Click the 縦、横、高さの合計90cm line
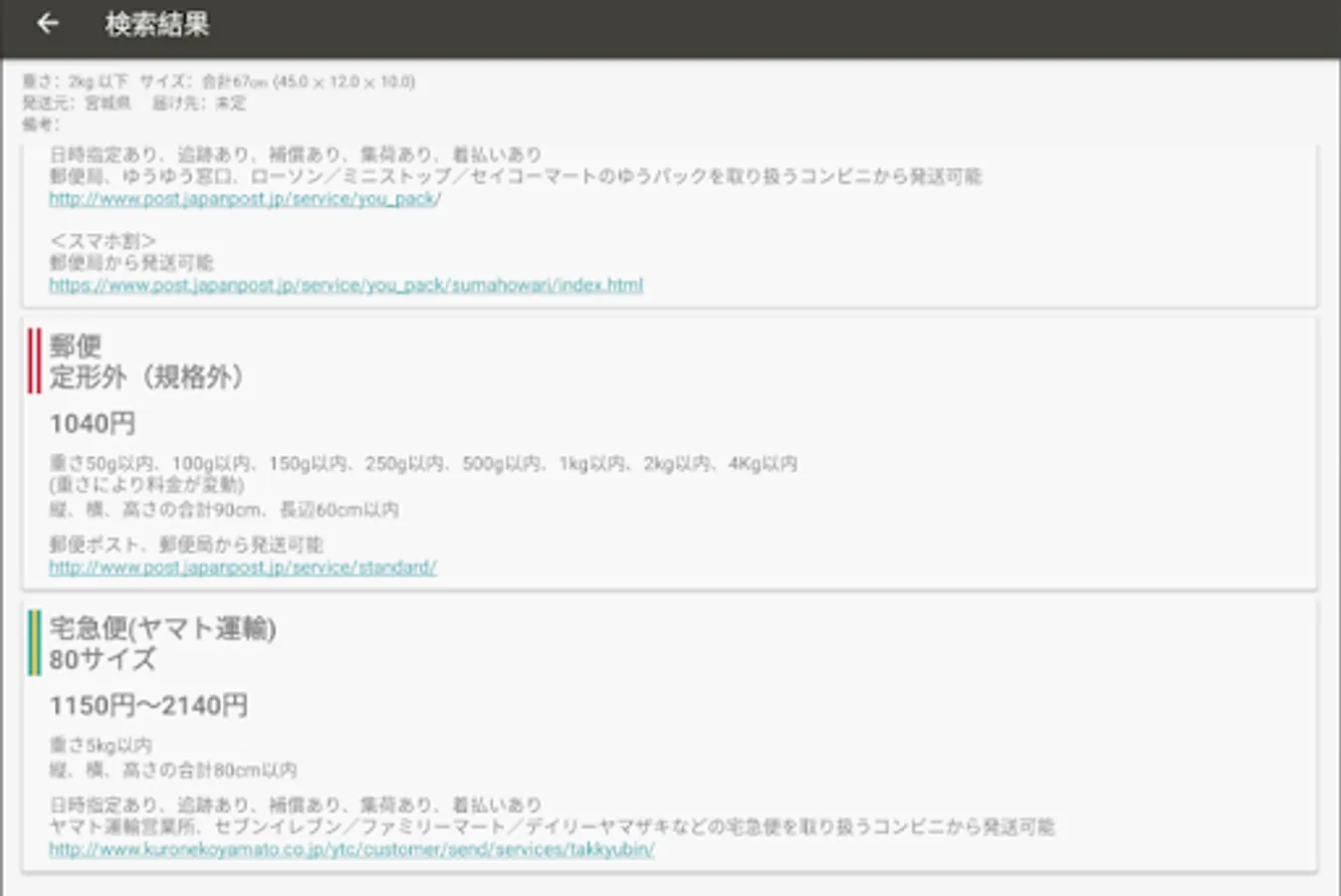Viewport: 1341px width, 896px height. pyautogui.click(x=224, y=509)
